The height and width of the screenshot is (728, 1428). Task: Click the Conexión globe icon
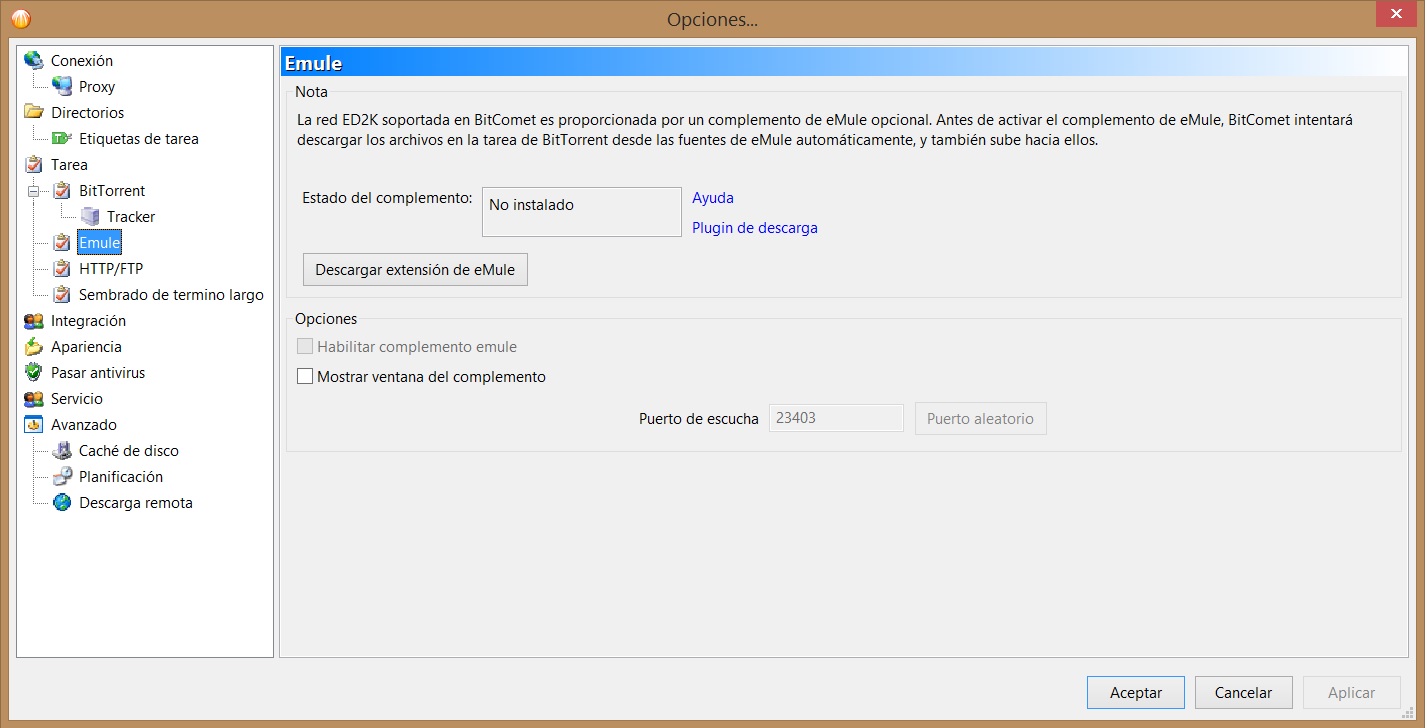coord(34,60)
